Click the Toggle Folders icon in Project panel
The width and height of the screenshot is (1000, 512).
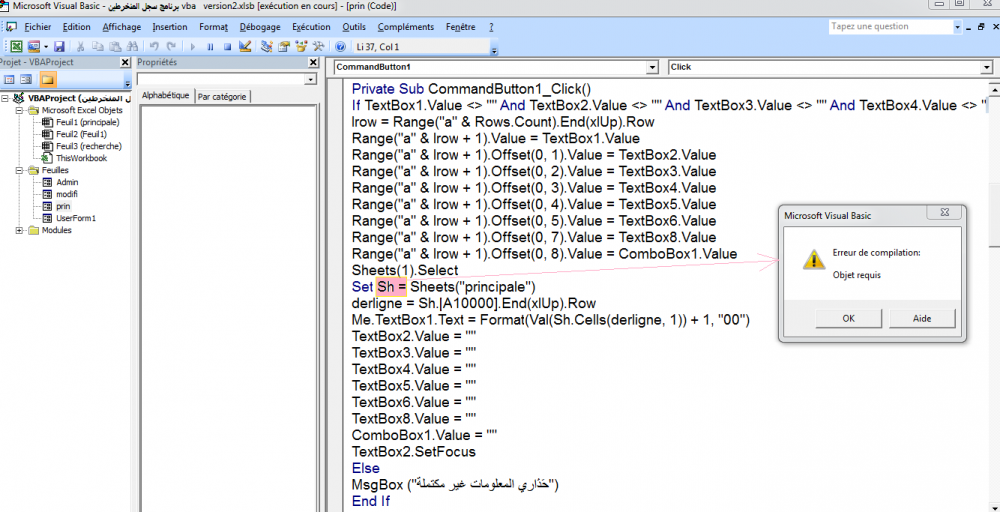coord(48,80)
